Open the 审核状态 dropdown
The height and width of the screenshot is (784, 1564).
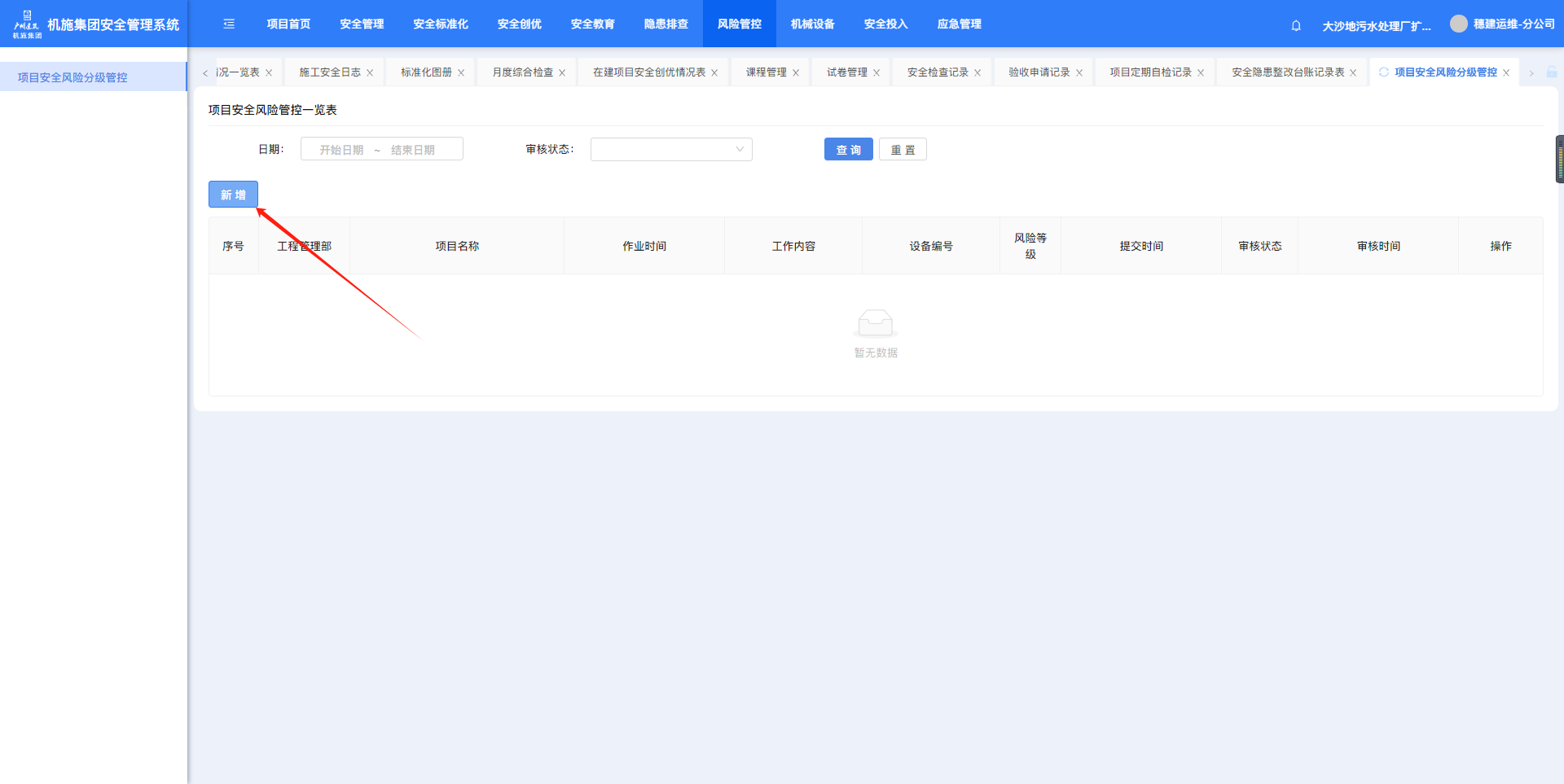click(671, 150)
